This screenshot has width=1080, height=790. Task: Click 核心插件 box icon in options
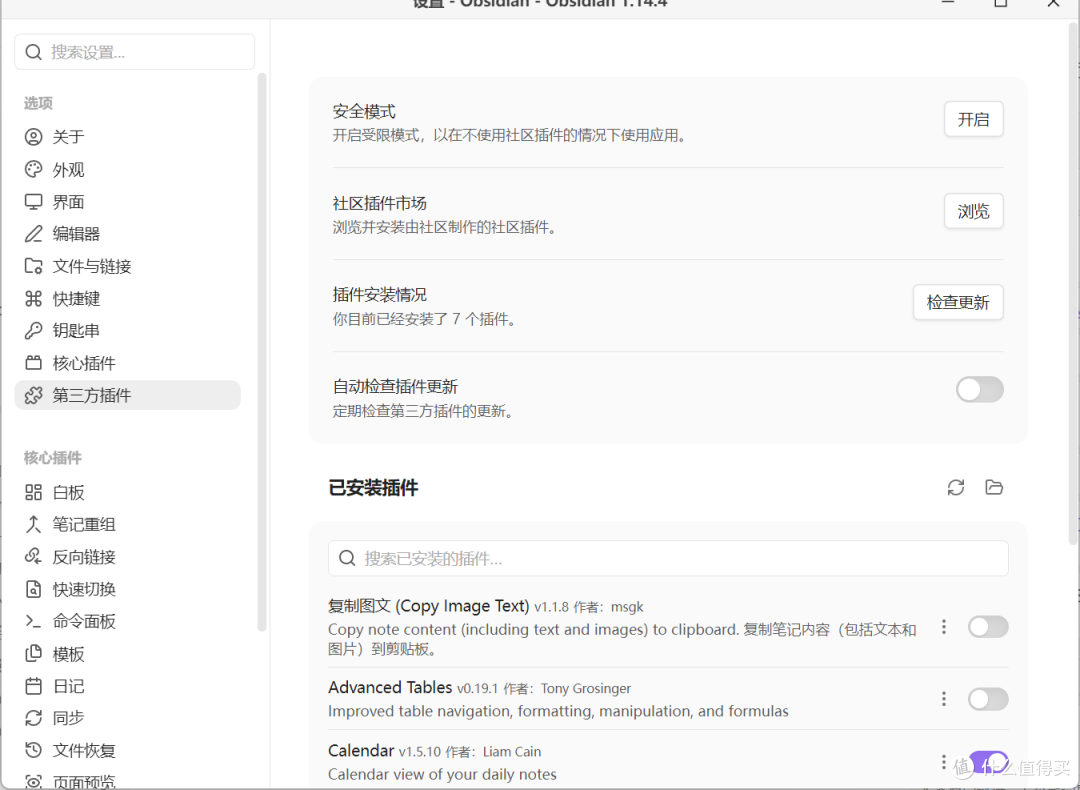pyautogui.click(x=33, y=362)
